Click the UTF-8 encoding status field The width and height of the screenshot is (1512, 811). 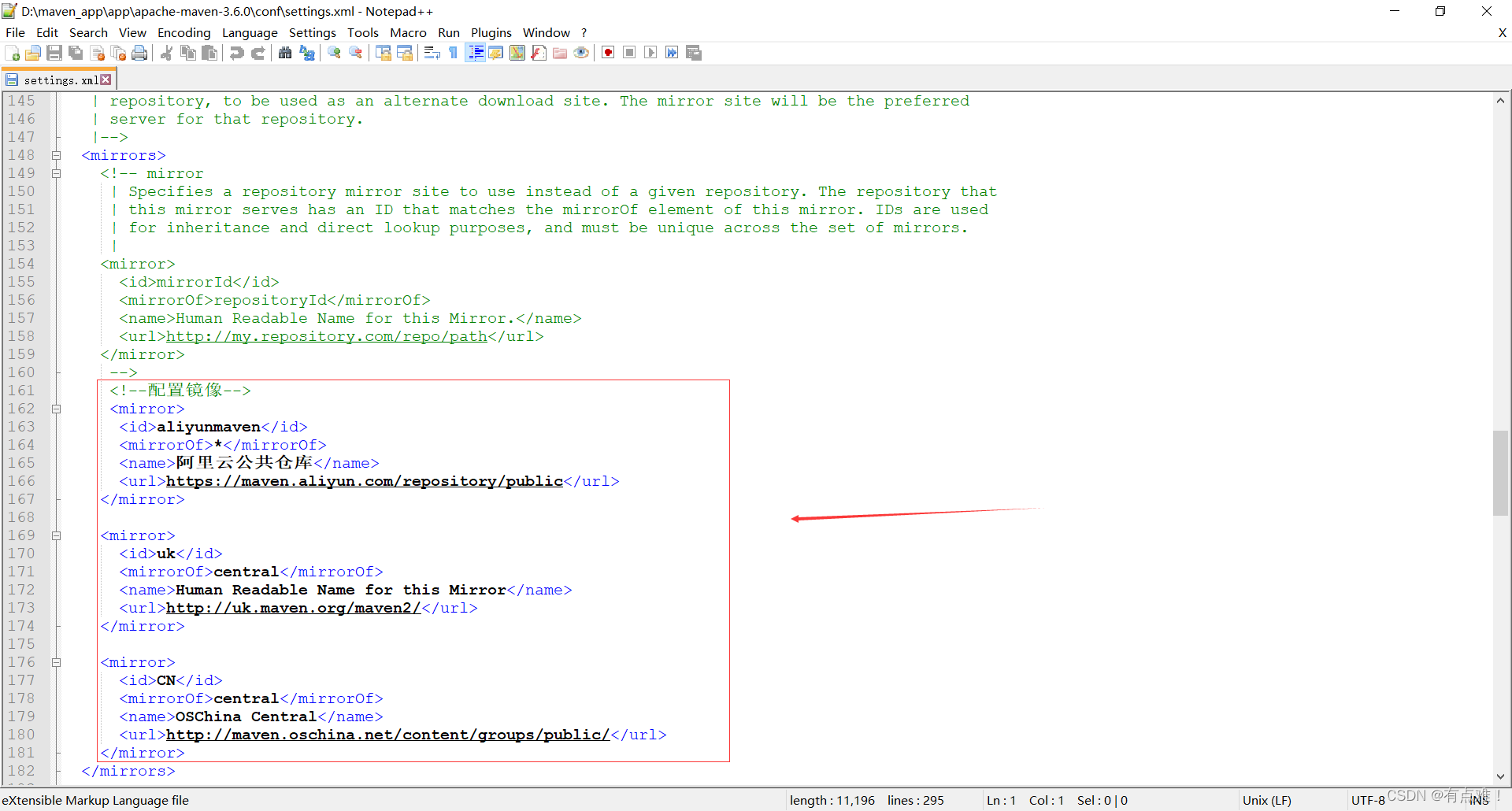tap(1368, 800)
